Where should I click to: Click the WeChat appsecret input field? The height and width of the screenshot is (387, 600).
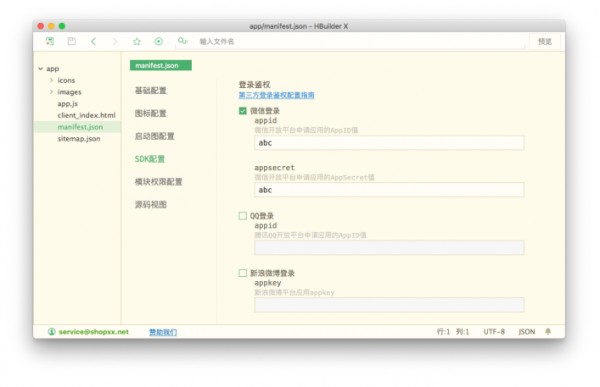pos(389,190)
